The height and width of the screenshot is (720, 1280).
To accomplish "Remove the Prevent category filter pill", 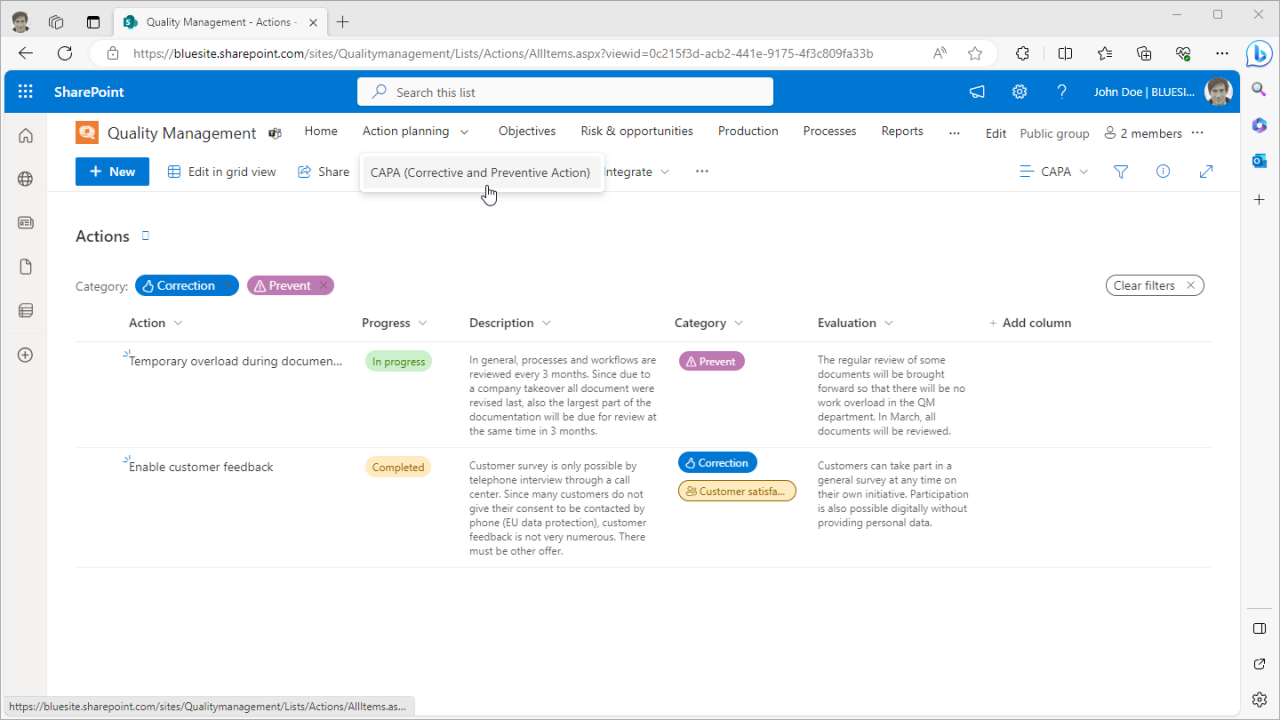I will click(x=322, y=286).
